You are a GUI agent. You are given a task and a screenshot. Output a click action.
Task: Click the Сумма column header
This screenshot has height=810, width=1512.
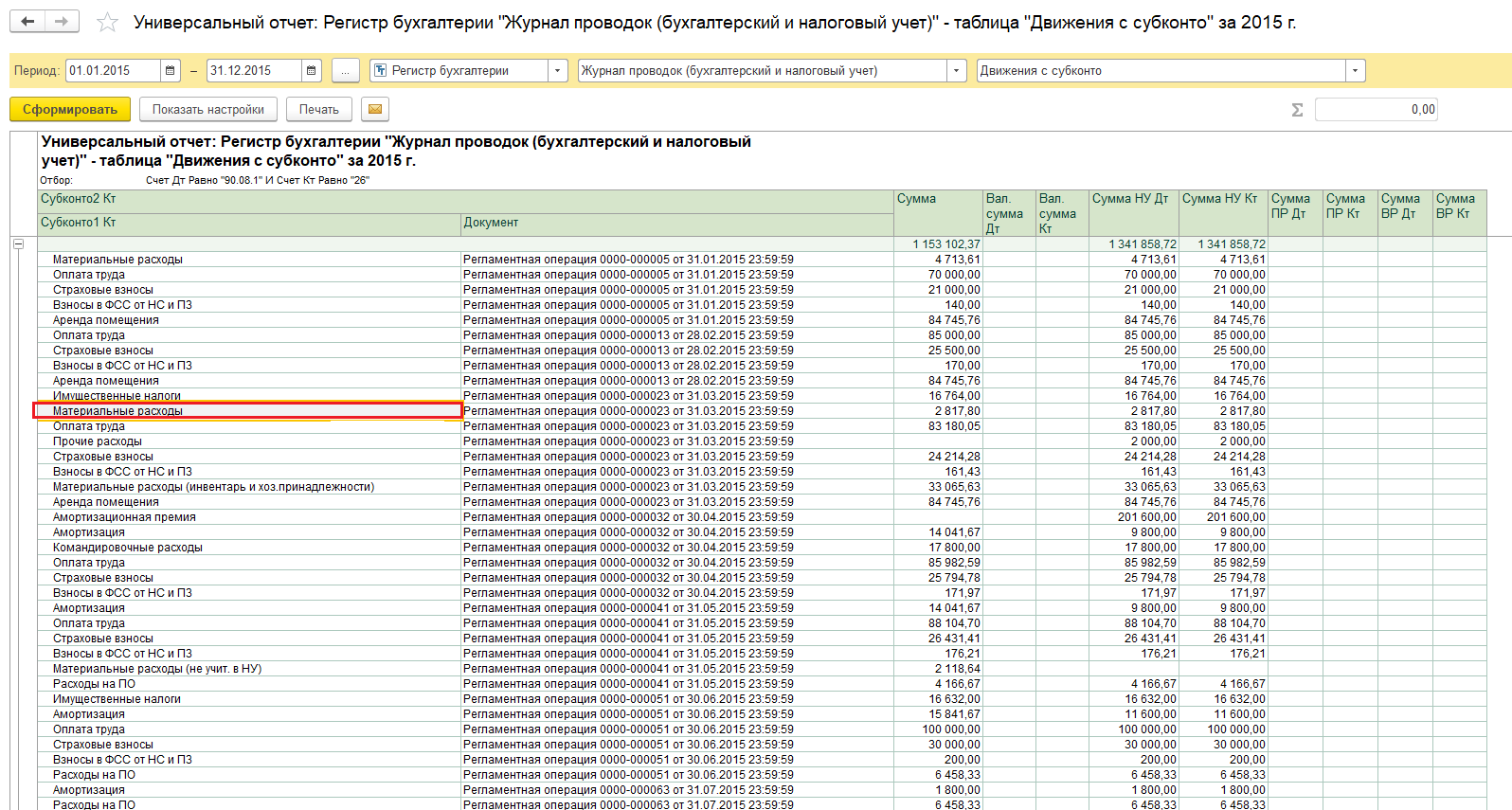coord(938,213)
